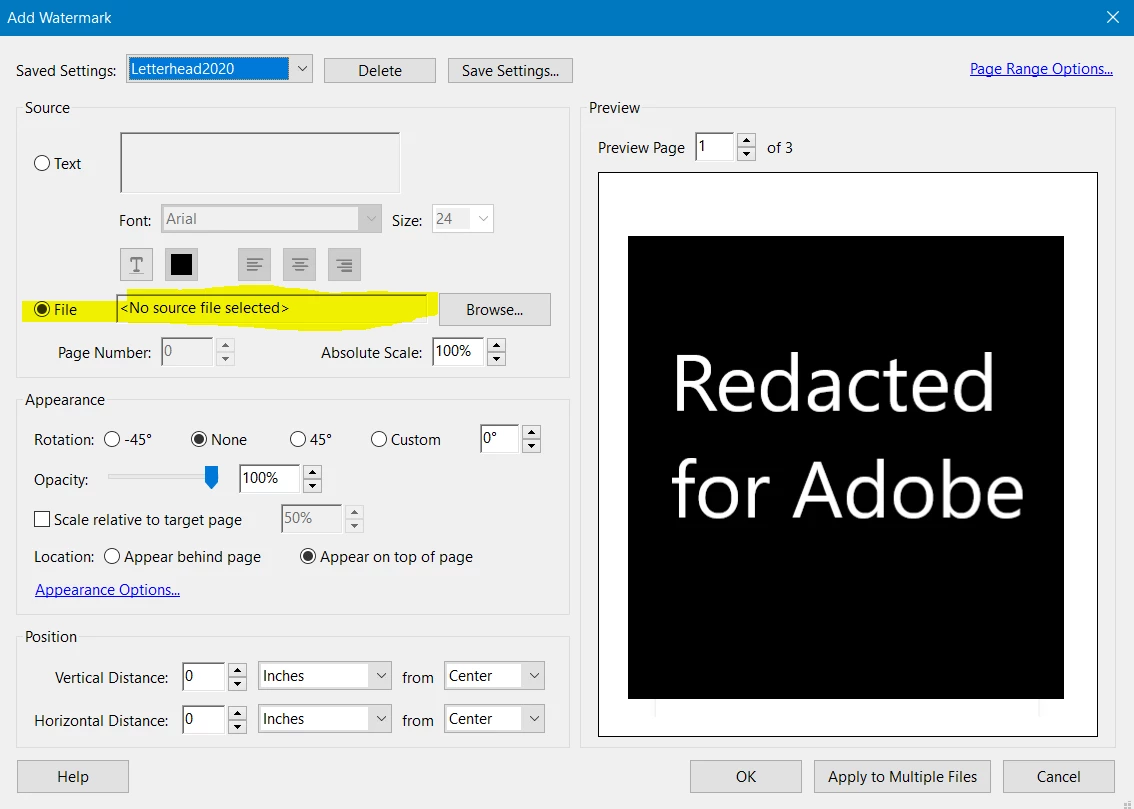Viewport: 1134px width, 809px height.
Task: Enable Scale relative to target page
Action: click(42, 520)
